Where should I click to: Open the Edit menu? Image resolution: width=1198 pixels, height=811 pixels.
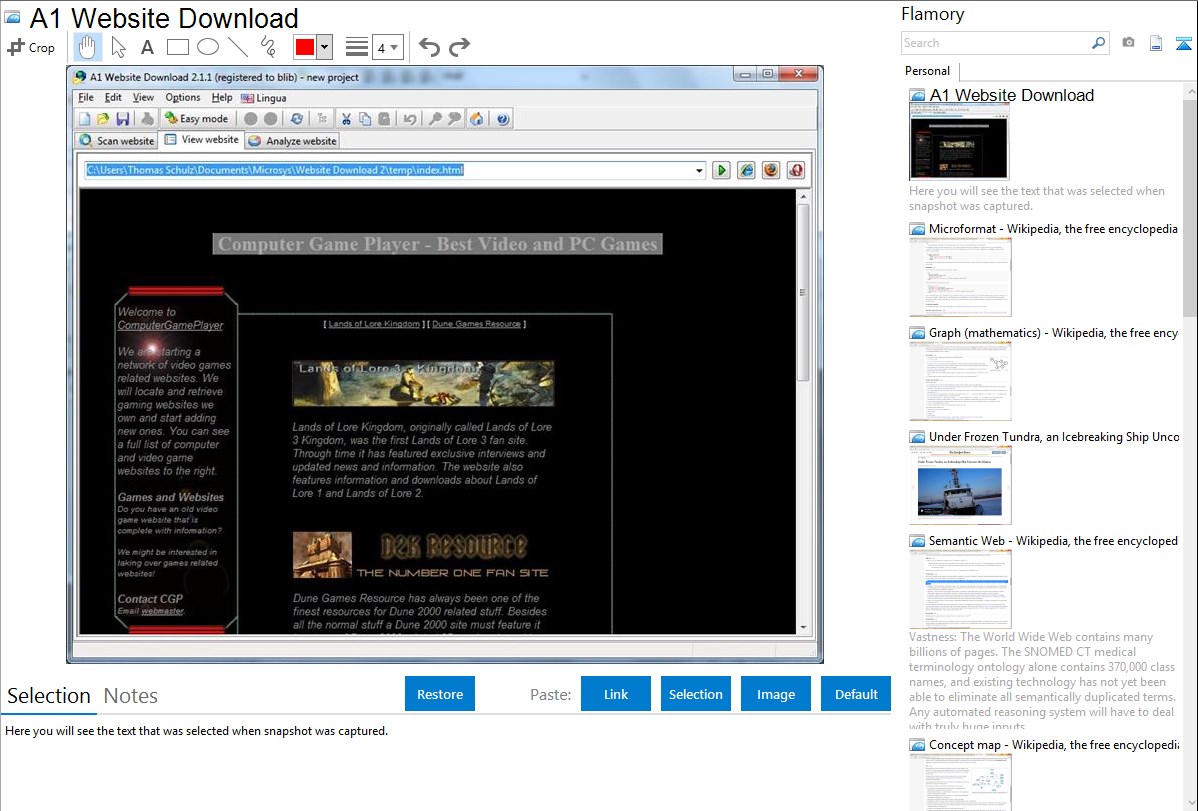click(113, 98)
